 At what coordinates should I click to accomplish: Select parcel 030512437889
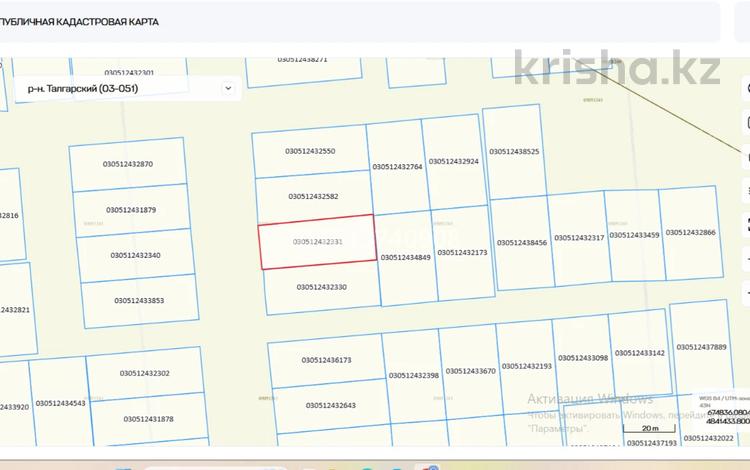[701, 347]
